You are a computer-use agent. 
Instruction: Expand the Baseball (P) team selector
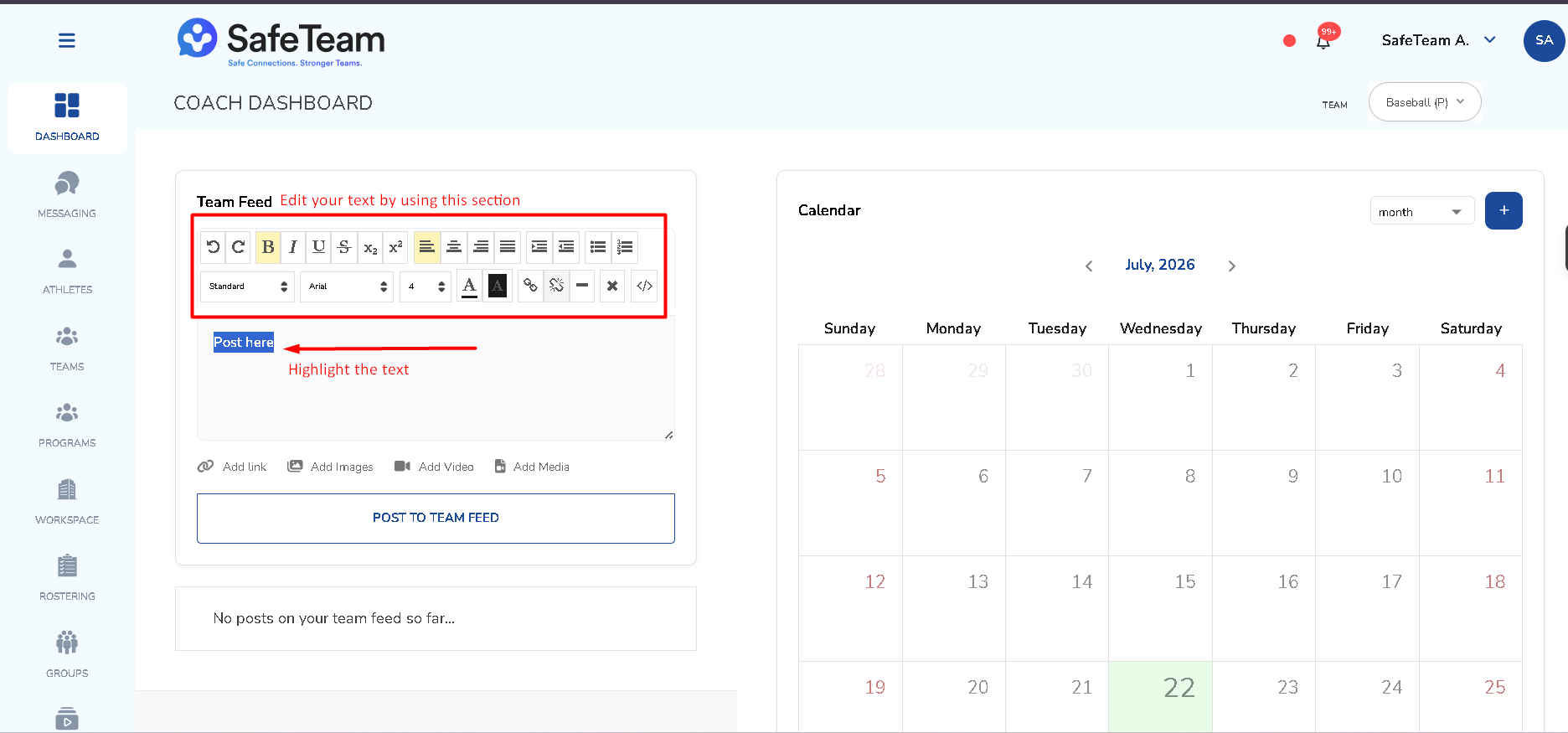tap(1425, 102)
